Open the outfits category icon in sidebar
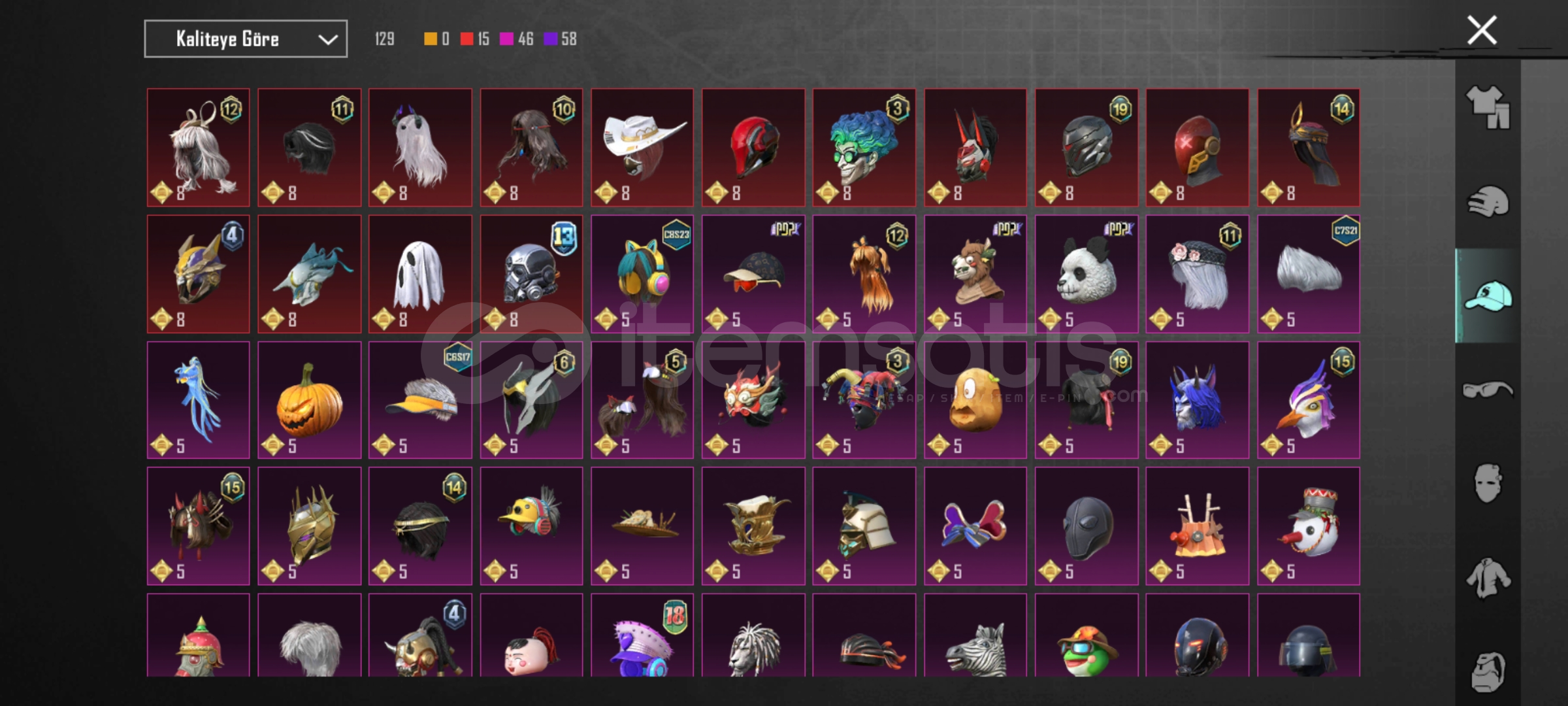Viewport: 1568px width, 706px height. (1488, 107)
